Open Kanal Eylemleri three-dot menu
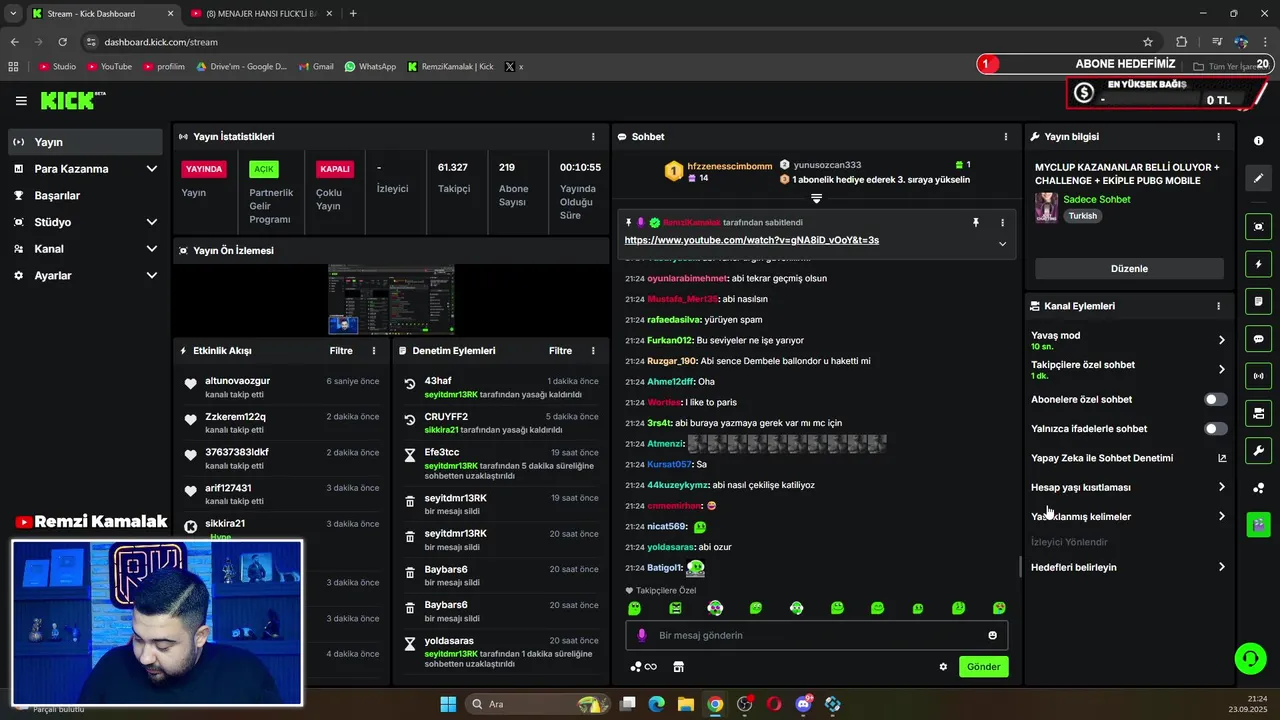This screenshot has width=1280, height=720. 1218,306
